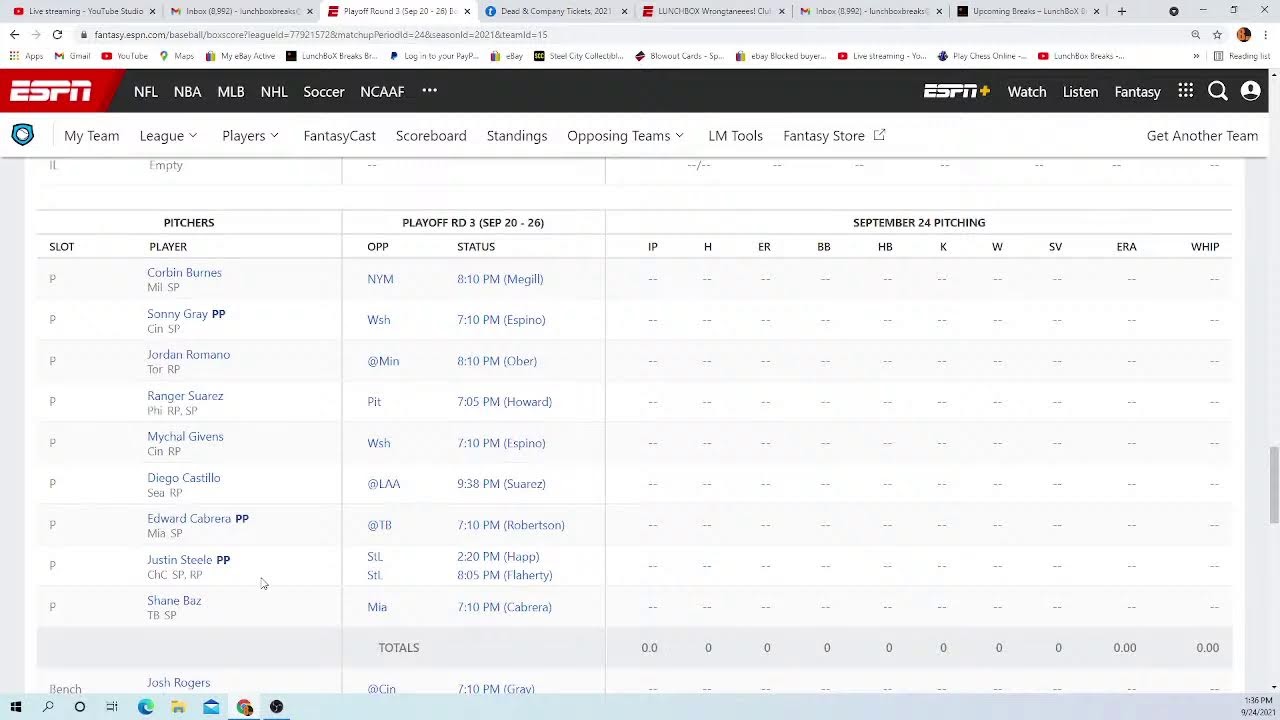
Task: Open the ESPN apps grid icon
Action: pos(1185,91)
